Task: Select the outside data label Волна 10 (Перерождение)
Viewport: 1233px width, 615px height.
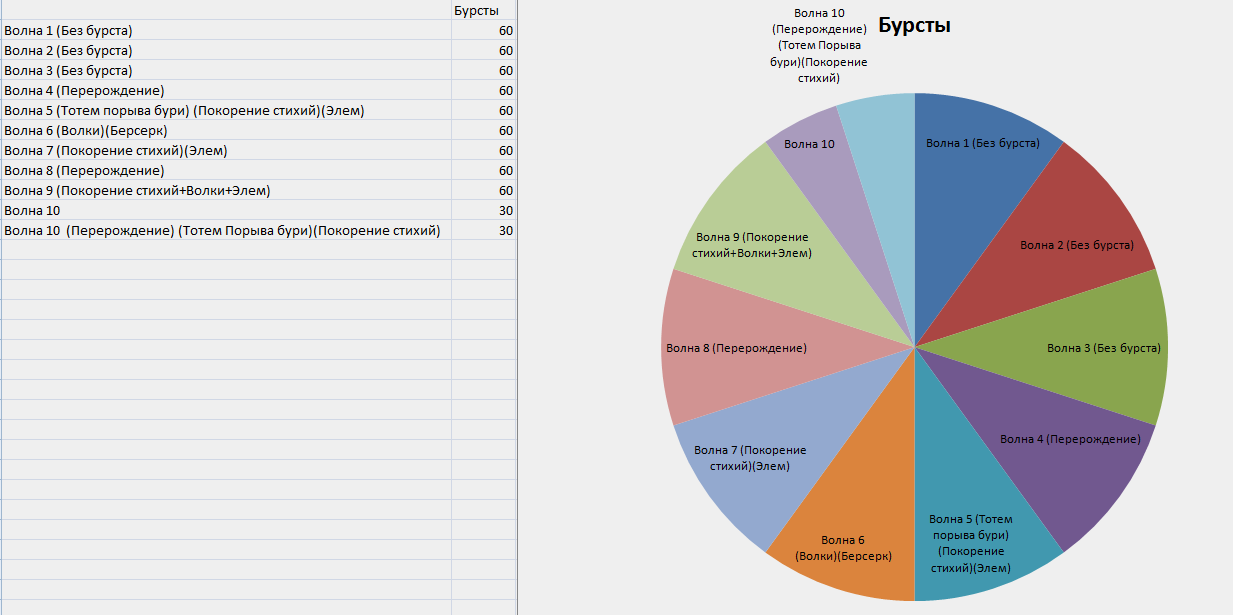Action: [818, 45]
